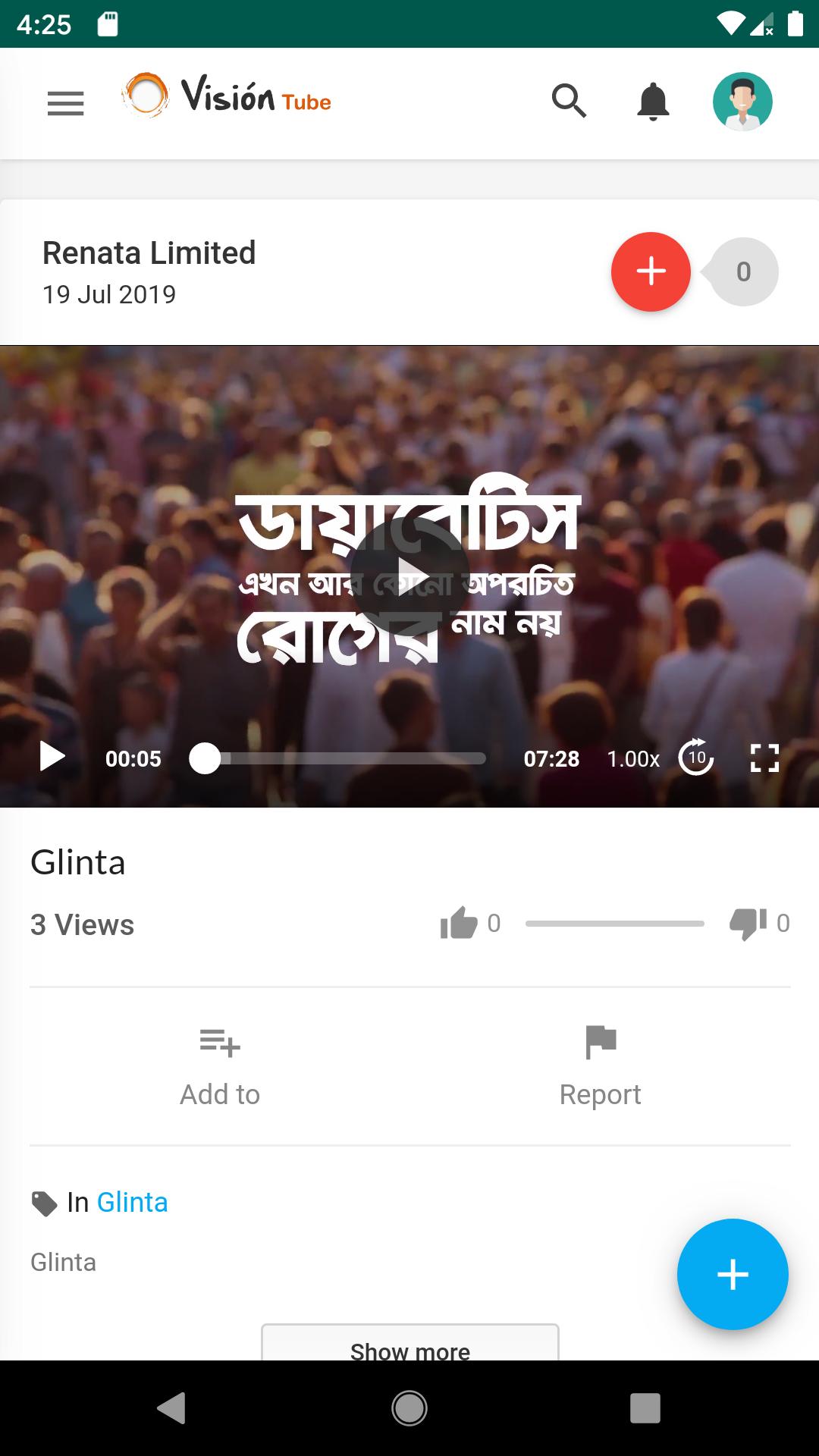Enter fullscreen video mode
819x1456 pixels.
pyautogui.click(x=764, y=758)
